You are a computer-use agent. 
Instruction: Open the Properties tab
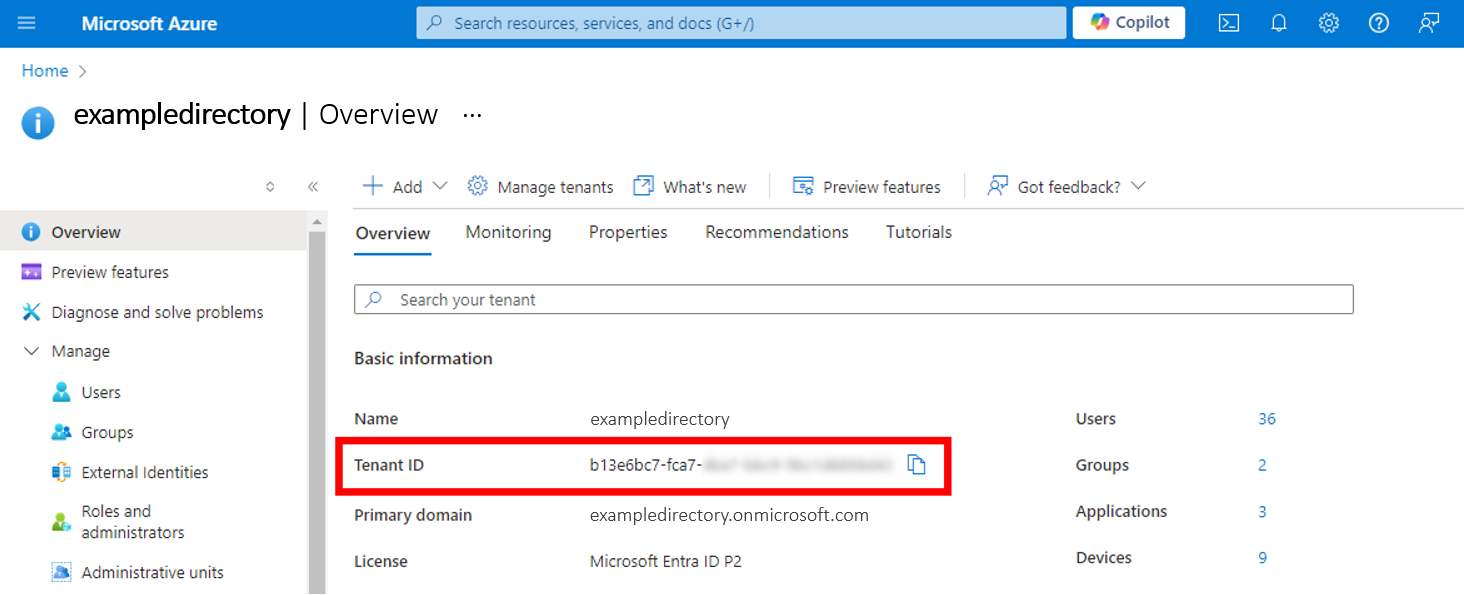coord(627,231)
